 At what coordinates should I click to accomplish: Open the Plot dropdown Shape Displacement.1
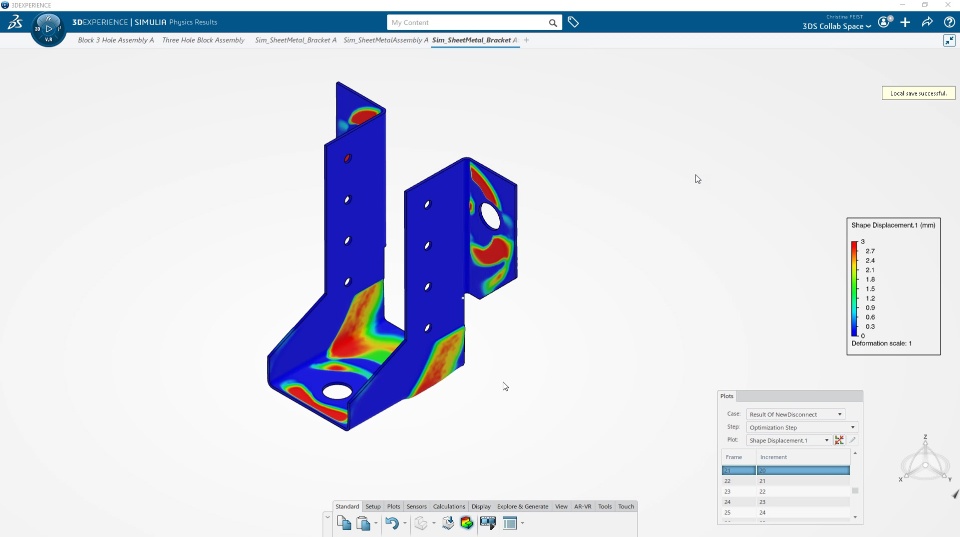pos(789,440)
